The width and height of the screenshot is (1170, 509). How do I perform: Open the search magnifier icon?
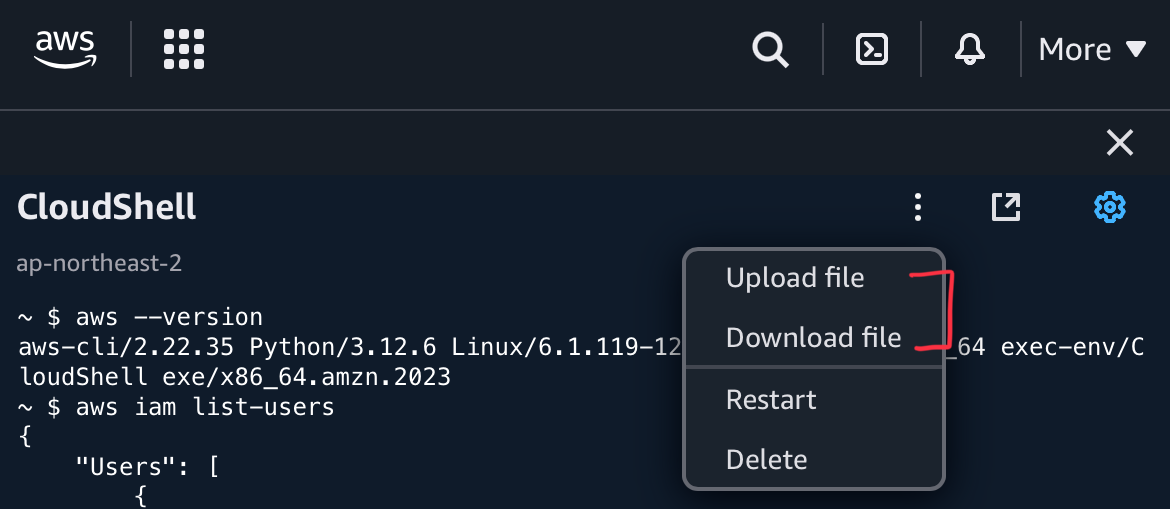[x=770, y=49]
